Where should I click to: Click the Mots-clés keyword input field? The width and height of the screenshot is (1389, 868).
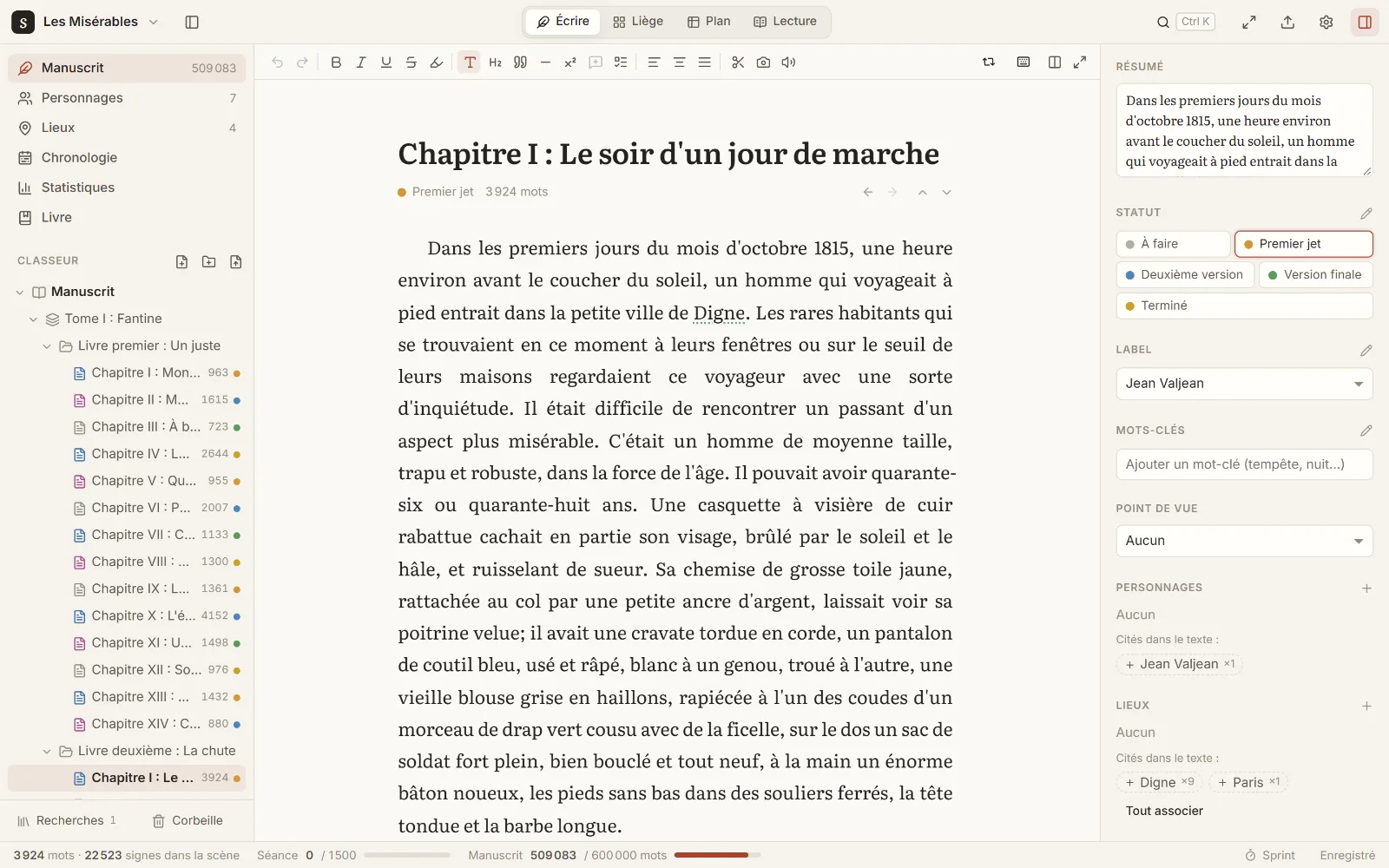click(x=1244, y=464)
